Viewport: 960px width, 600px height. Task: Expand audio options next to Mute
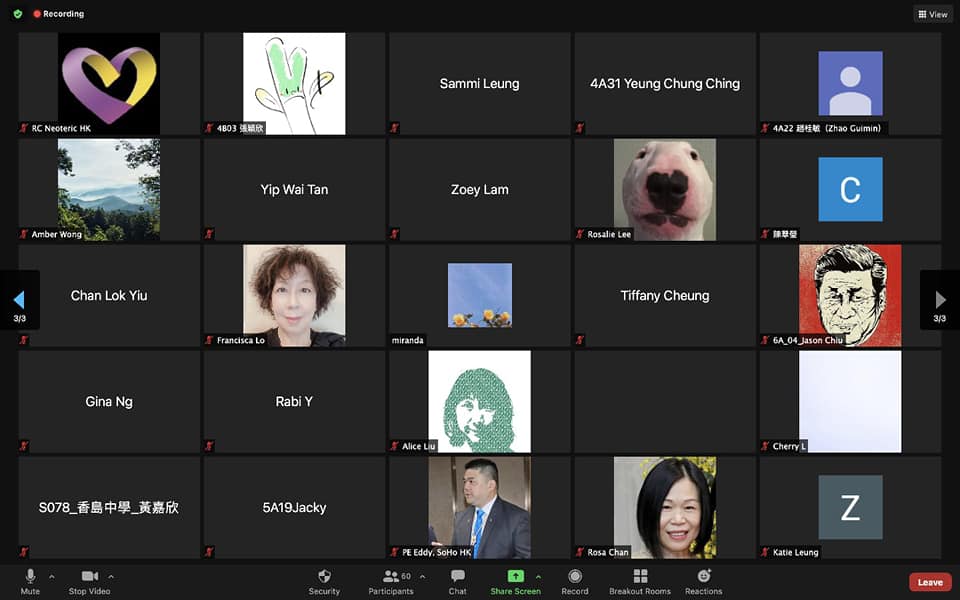(x=52, y=577)
